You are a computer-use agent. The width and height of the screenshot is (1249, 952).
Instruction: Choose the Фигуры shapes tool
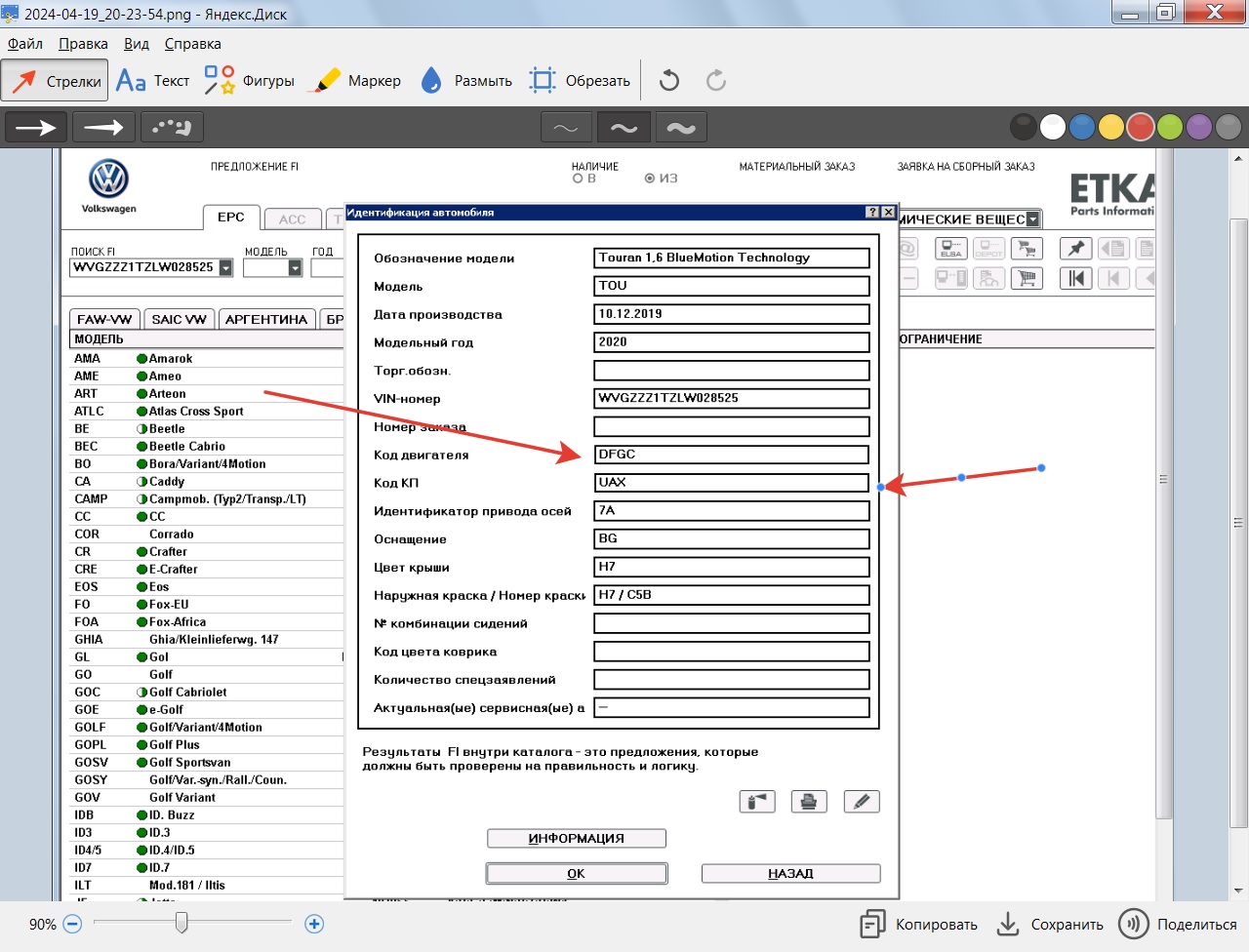(x=250, y=81)
